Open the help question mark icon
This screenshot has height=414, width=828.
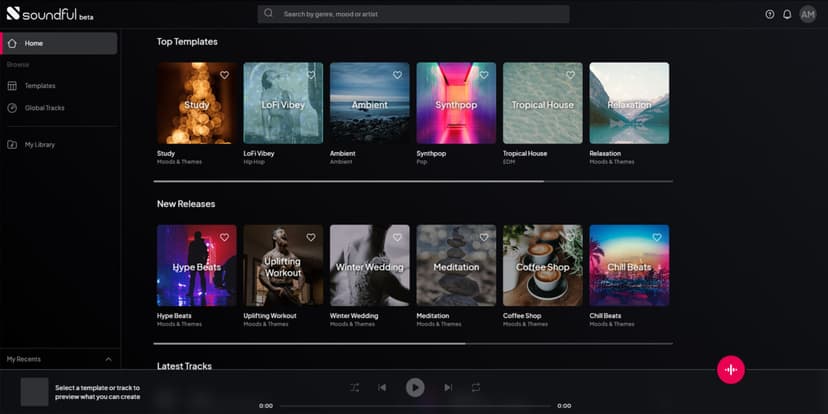tap(769, 14)
